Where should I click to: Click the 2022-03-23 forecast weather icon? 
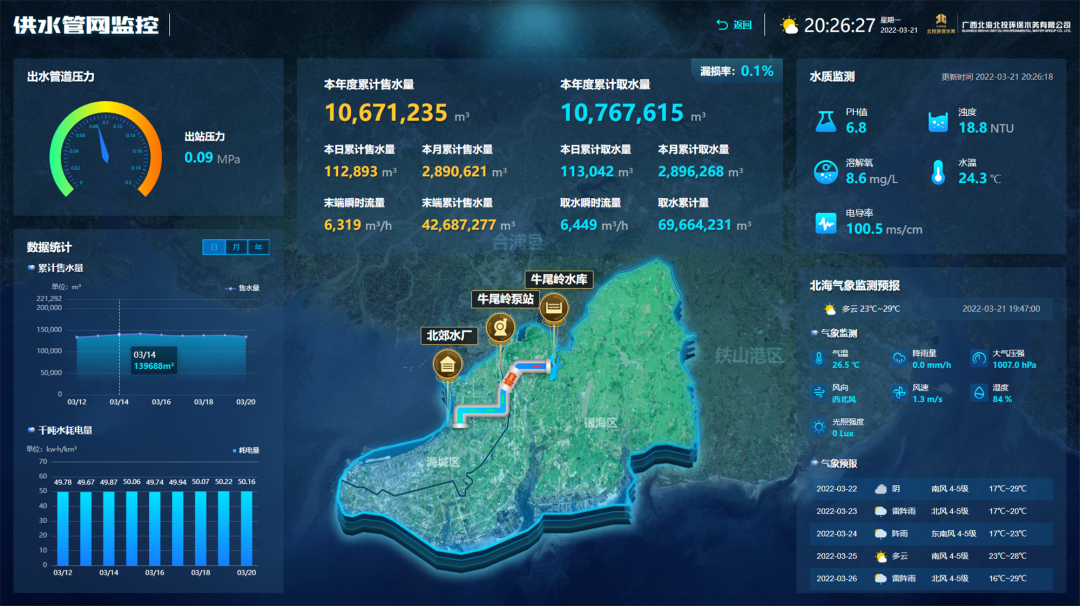tap(880, 511)
